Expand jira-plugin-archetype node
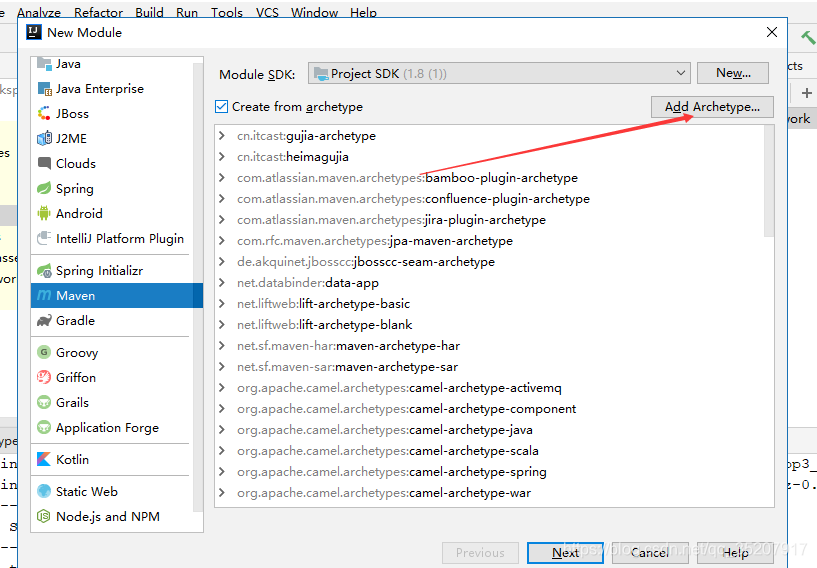This screenshot has width=817, height=568. pos(222,220)
